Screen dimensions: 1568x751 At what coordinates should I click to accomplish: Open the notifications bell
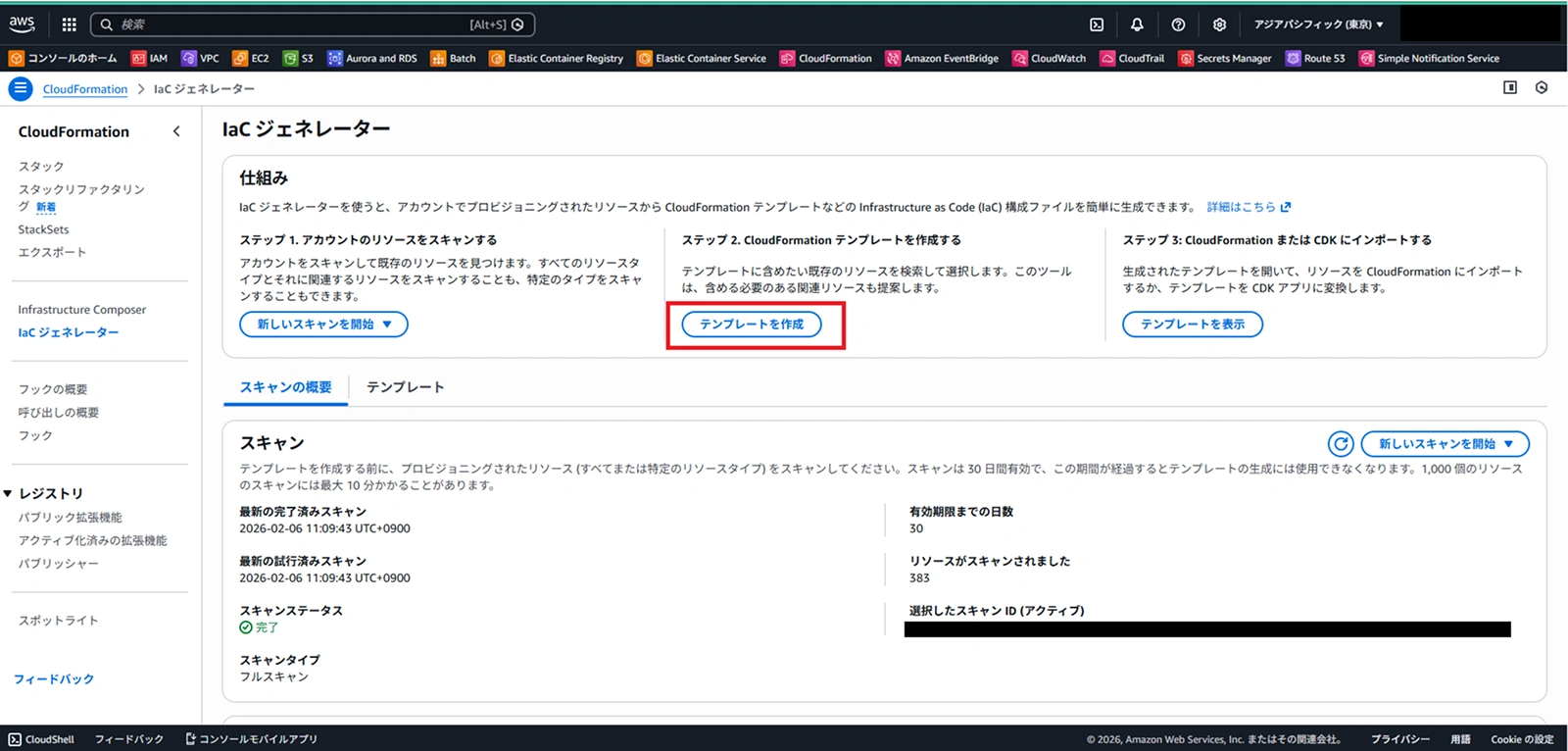pyautogui.click(x=1137, y=25)
